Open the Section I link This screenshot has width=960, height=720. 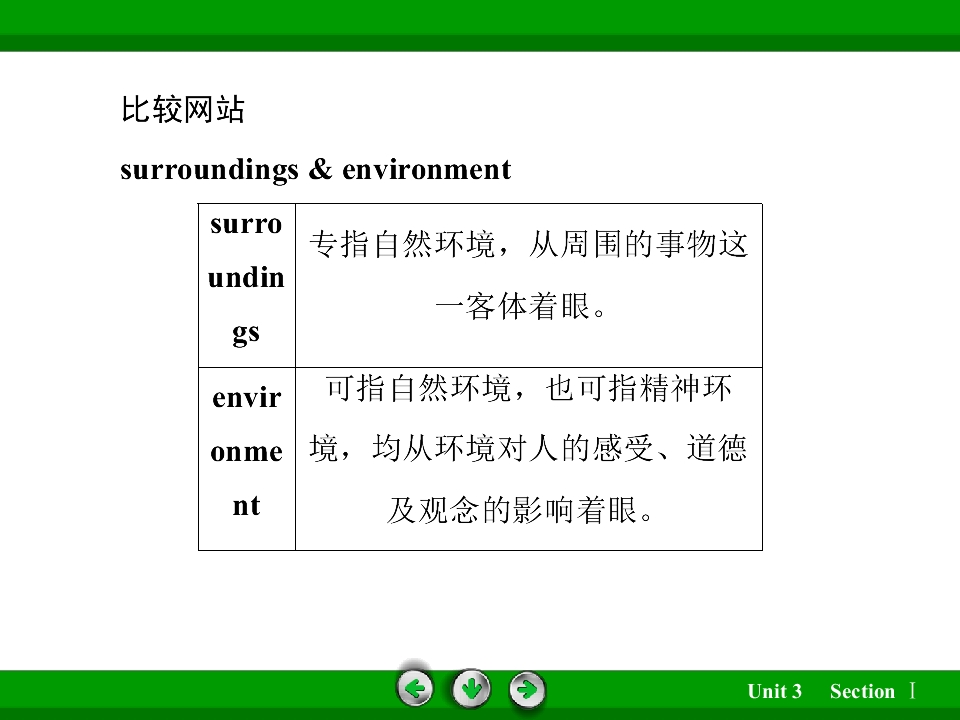872,691
